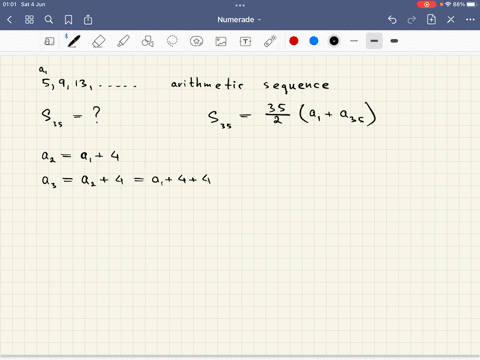480x360 pixels.
Task: Redo the last undone action
Action: point(412,20)
